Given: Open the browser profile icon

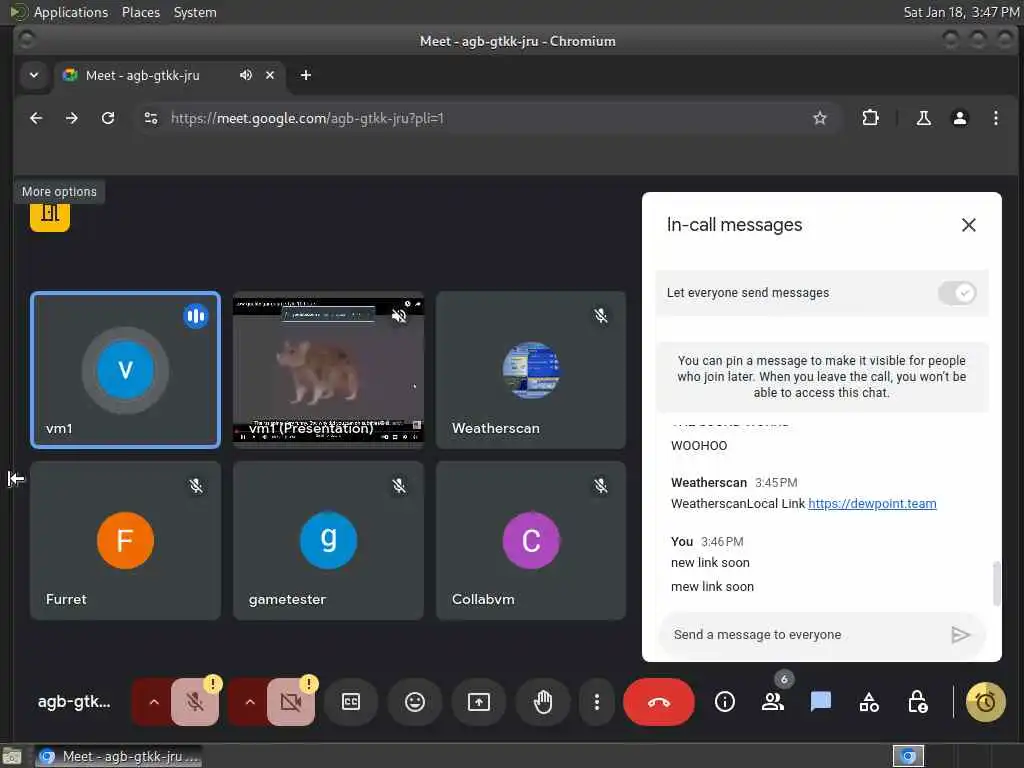Looking at the screenshot, I should pos(959,118).
